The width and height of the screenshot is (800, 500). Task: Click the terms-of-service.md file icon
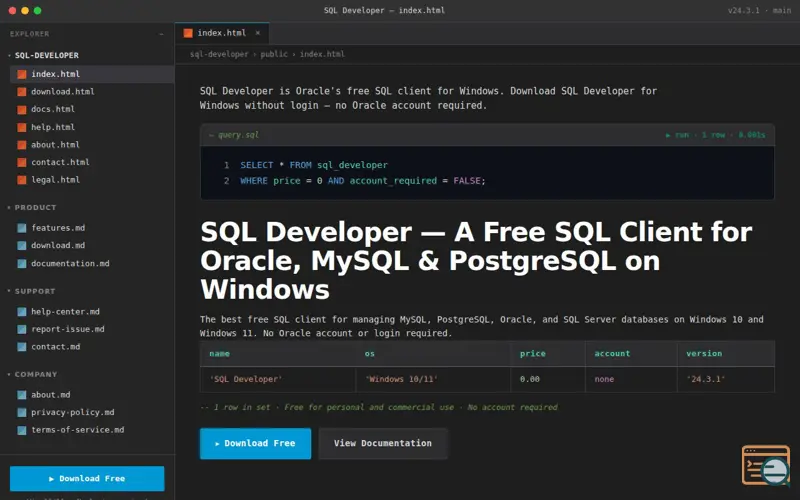(x=22, y=430)
